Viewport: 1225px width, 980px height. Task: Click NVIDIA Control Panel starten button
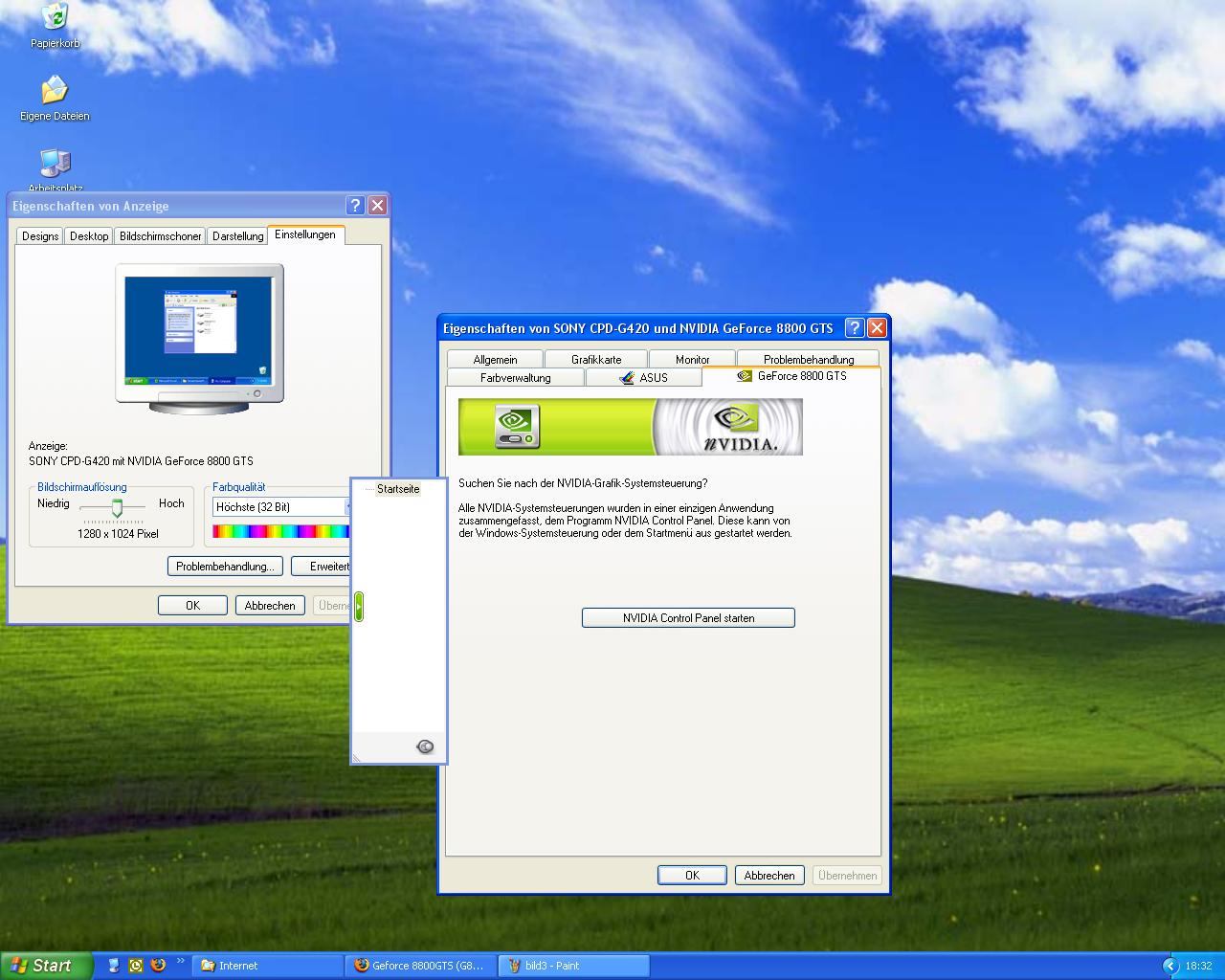tap(688, 618)
